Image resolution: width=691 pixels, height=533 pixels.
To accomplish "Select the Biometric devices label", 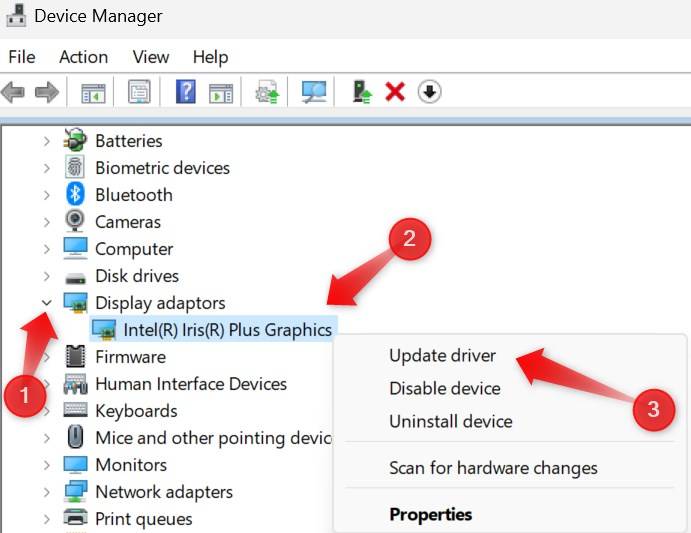I will click(163, 168).
